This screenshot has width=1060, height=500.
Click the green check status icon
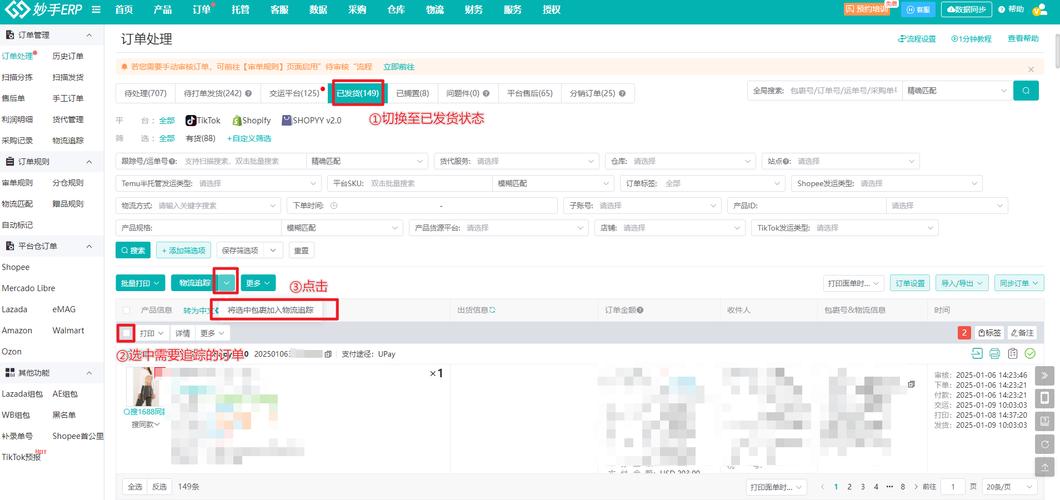[x=1030, y=353]
